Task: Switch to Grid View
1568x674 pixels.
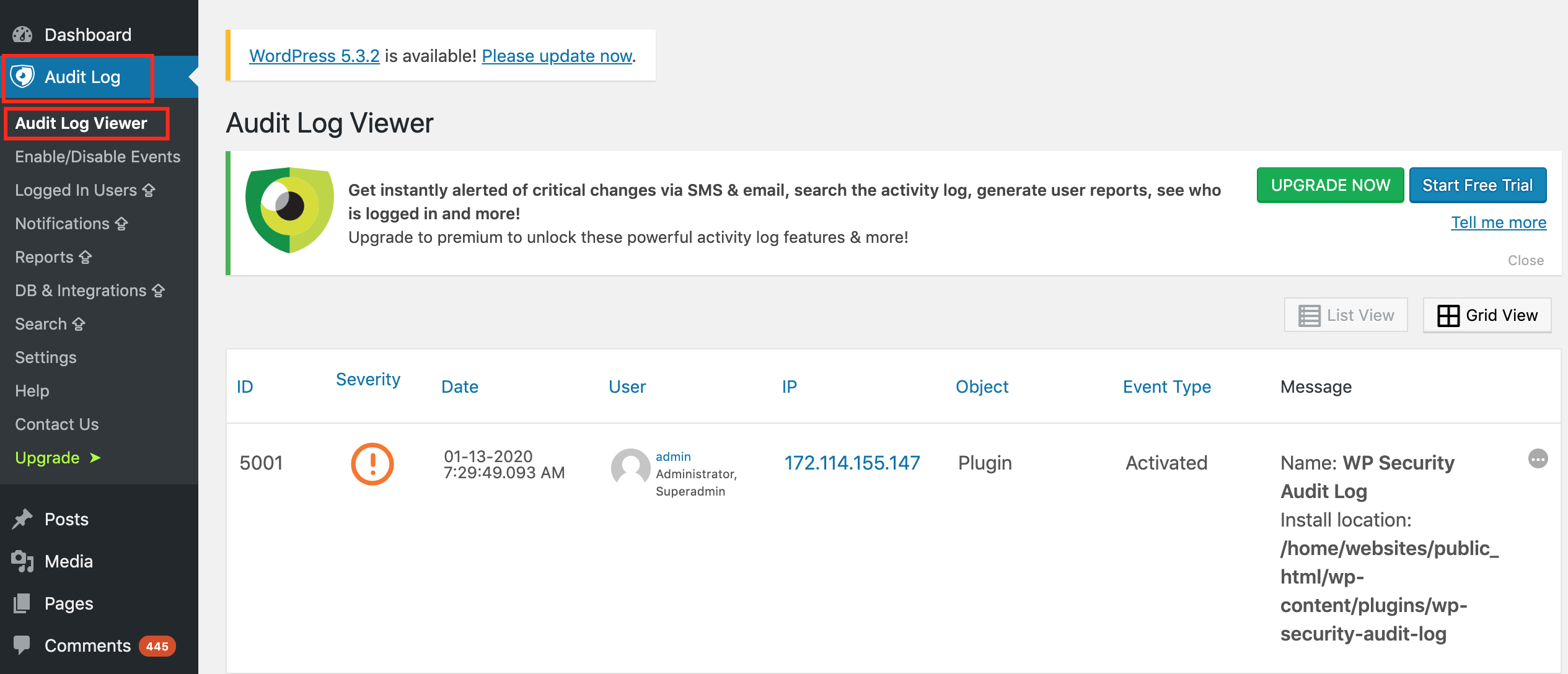Action: pyautogui.click(x=1487, y=315)
